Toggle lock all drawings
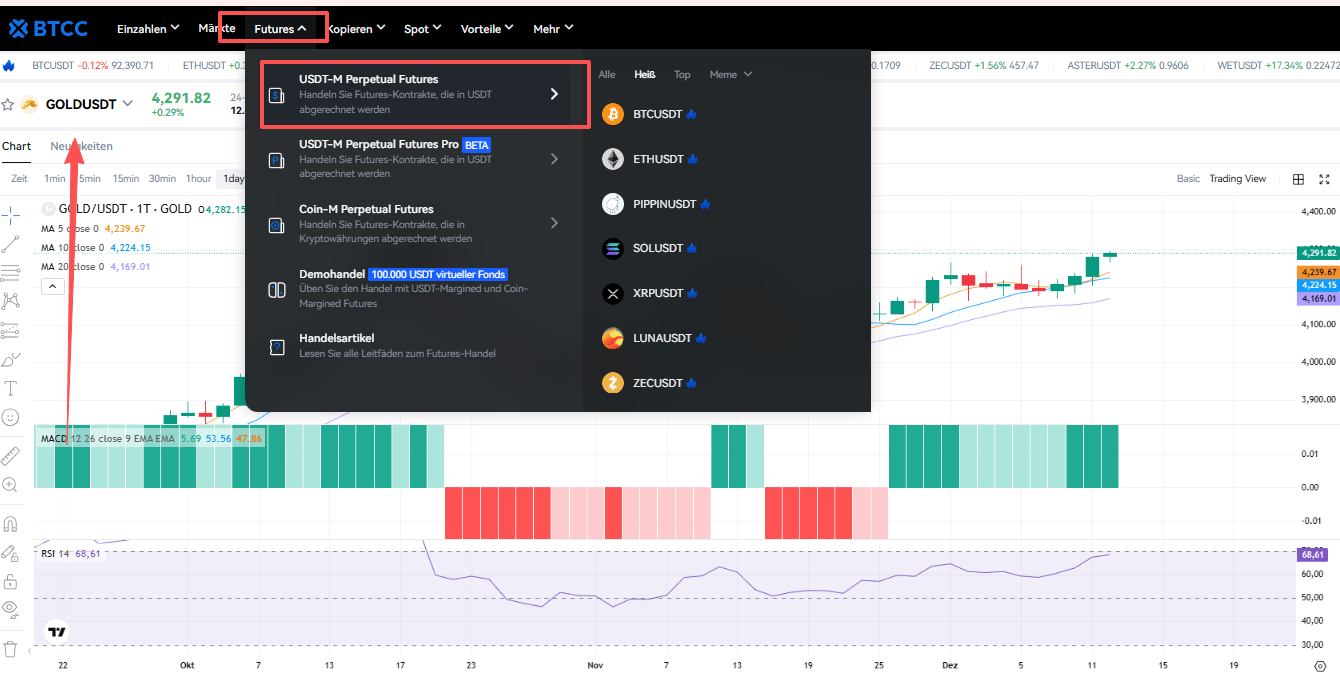 click(11, 581)
